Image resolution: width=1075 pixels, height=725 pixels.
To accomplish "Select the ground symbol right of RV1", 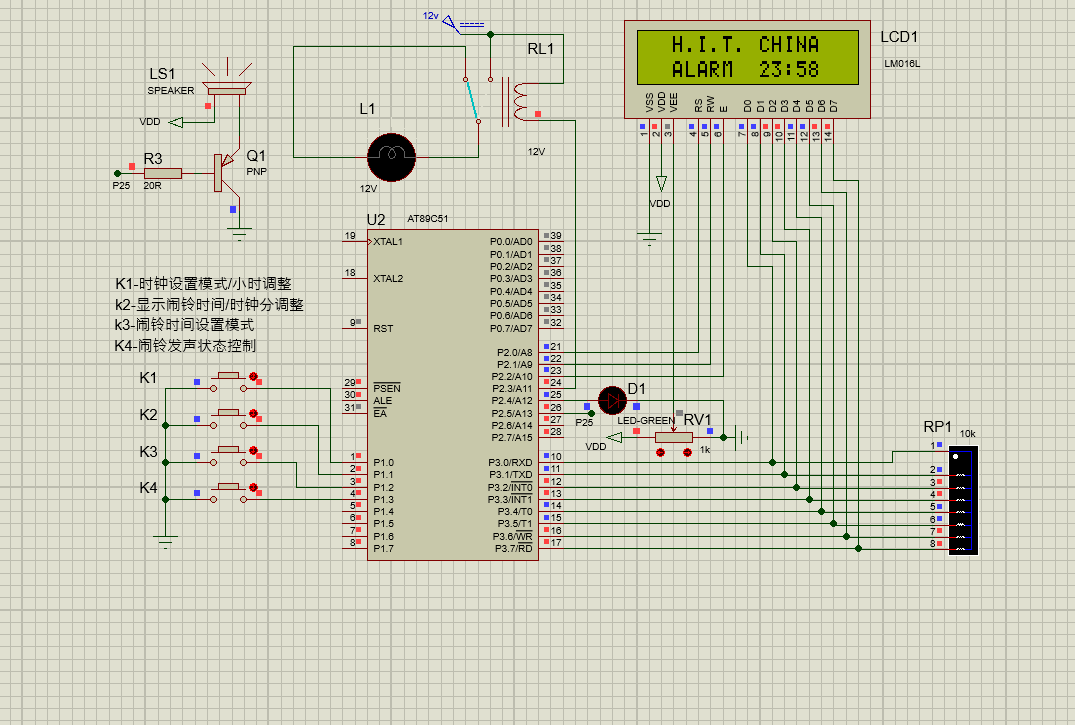I will coord(742,437).
